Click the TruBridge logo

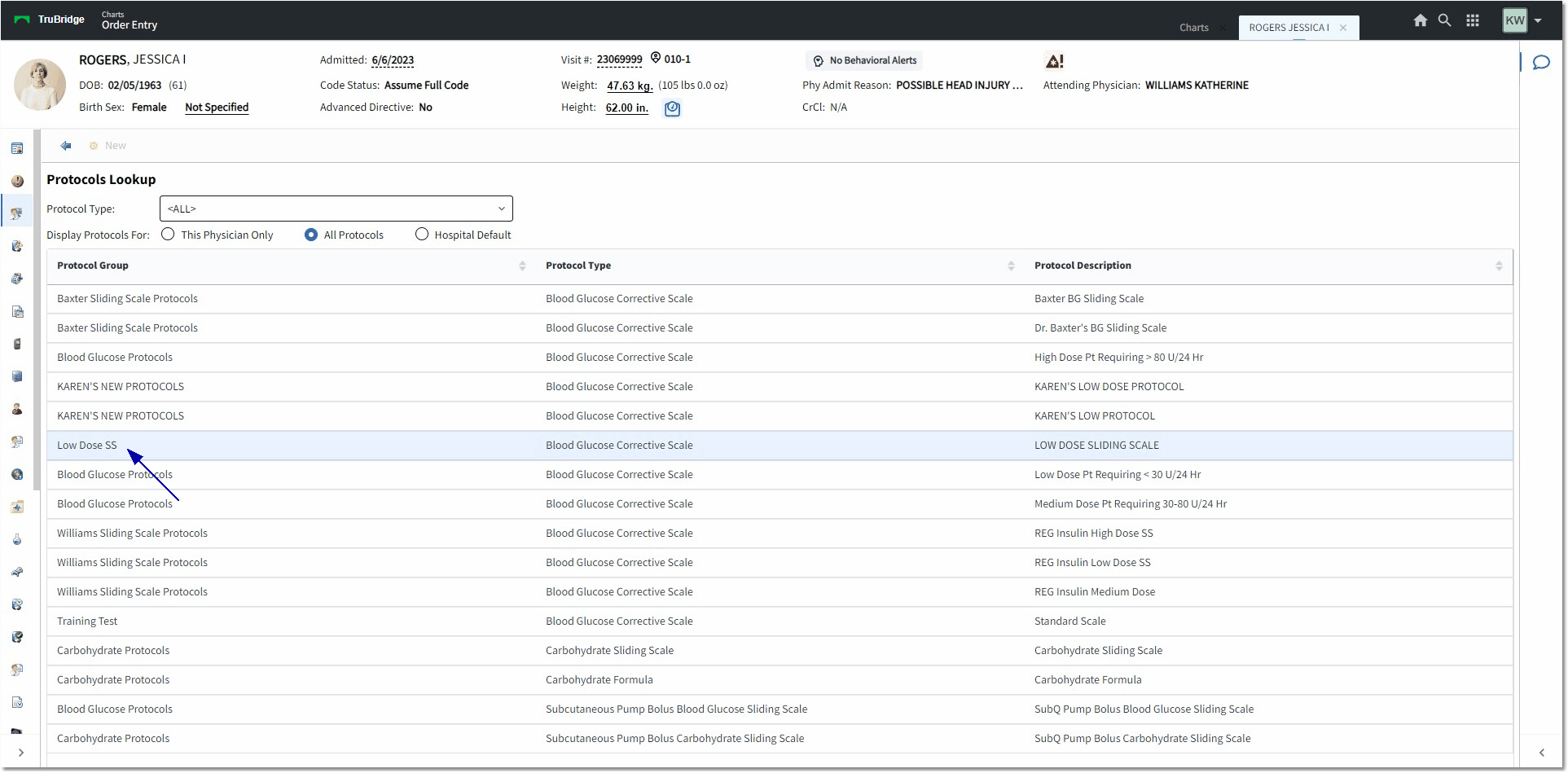(x=50, y=20)
